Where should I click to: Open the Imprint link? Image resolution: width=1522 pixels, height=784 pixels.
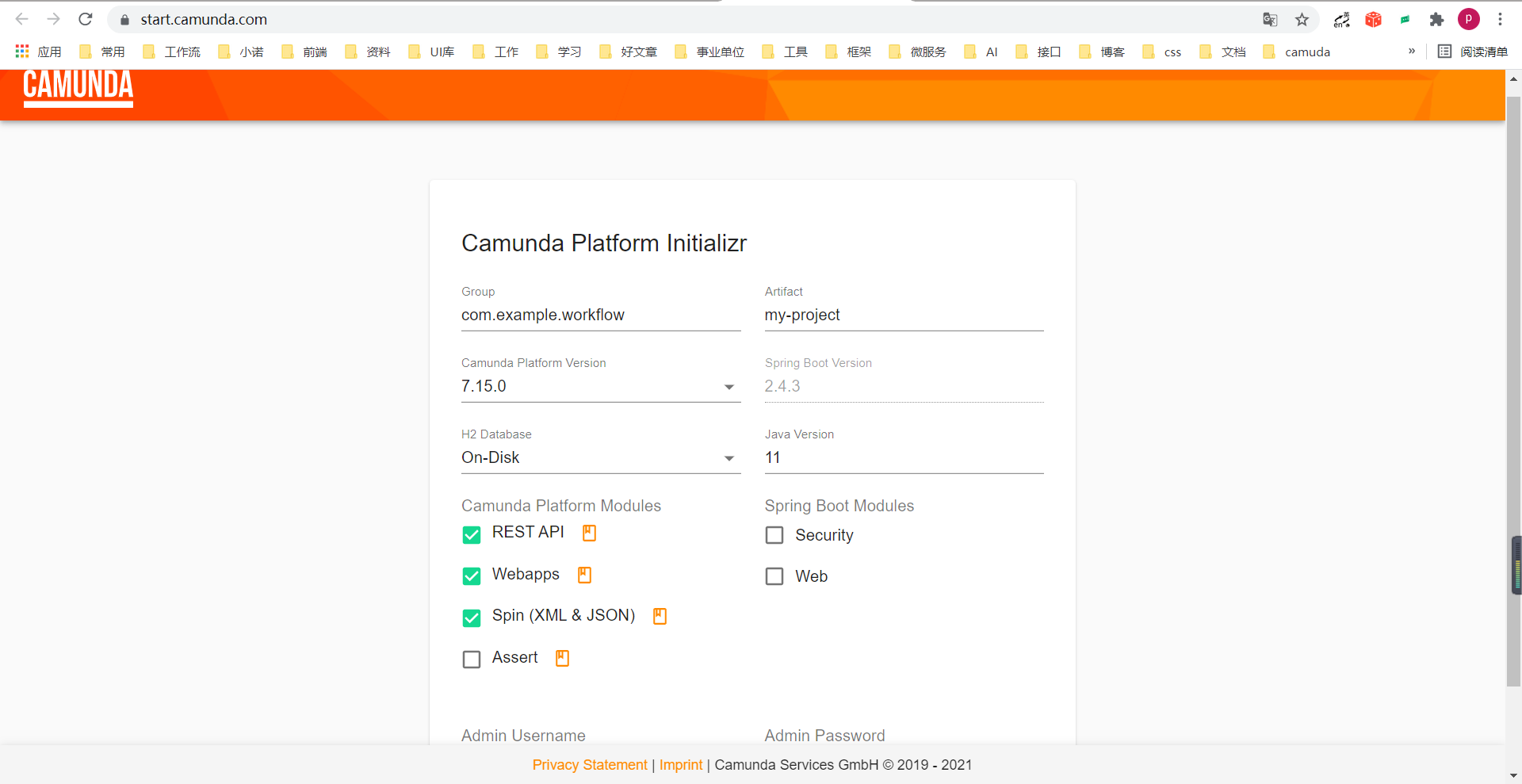(680, 765)
